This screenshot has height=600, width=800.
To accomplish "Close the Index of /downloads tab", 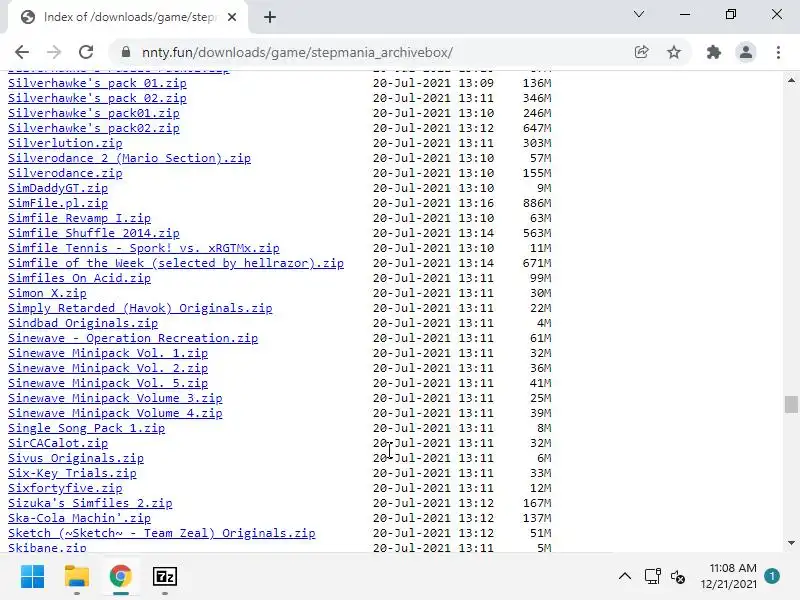I will [x=232, y=17].
